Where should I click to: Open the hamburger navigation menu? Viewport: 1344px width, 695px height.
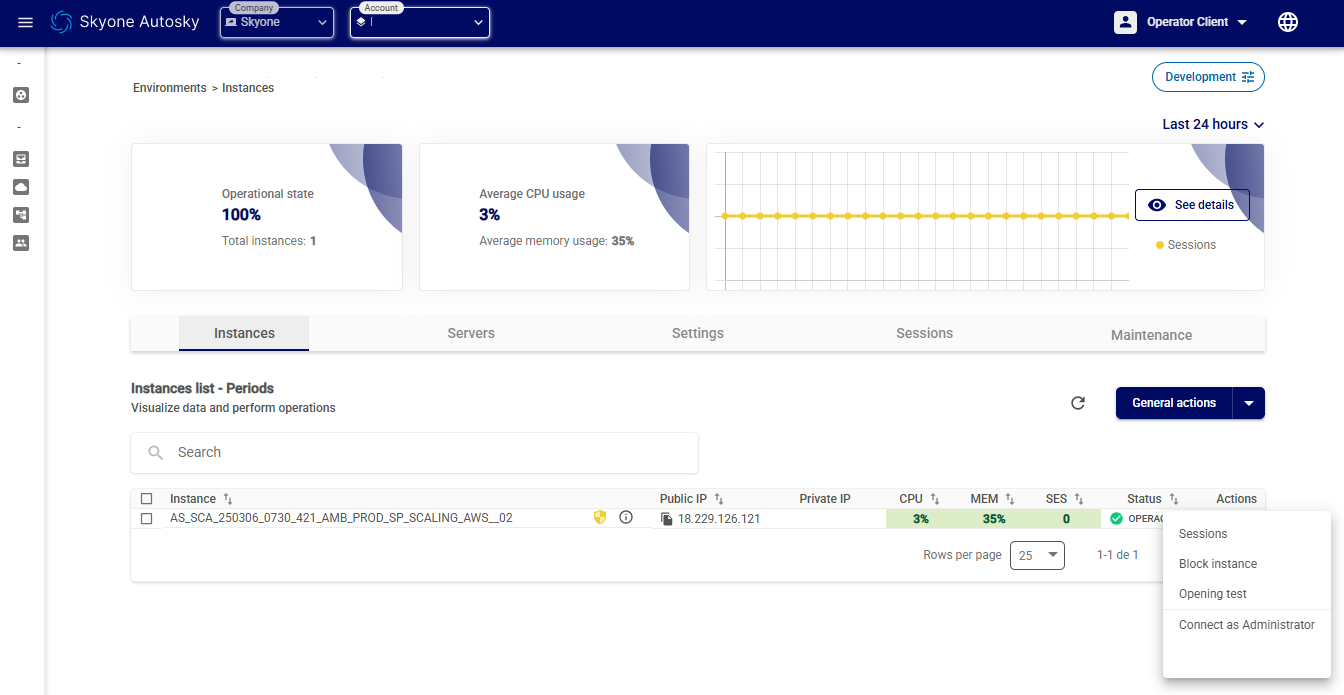coord(25,22)
